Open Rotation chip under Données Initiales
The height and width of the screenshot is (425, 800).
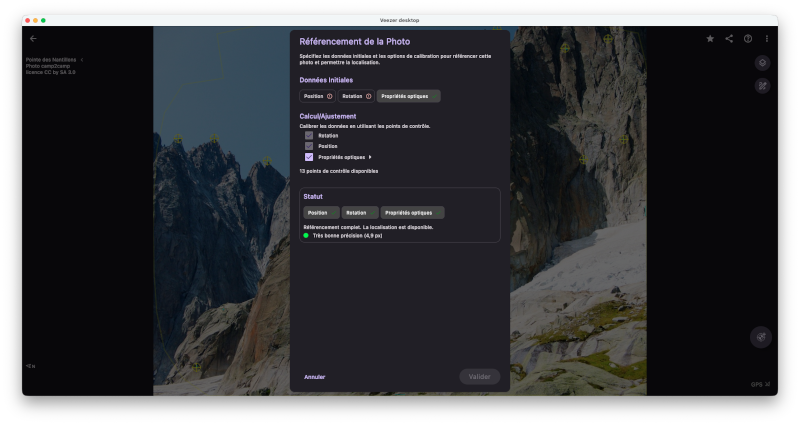click(356, 96)
